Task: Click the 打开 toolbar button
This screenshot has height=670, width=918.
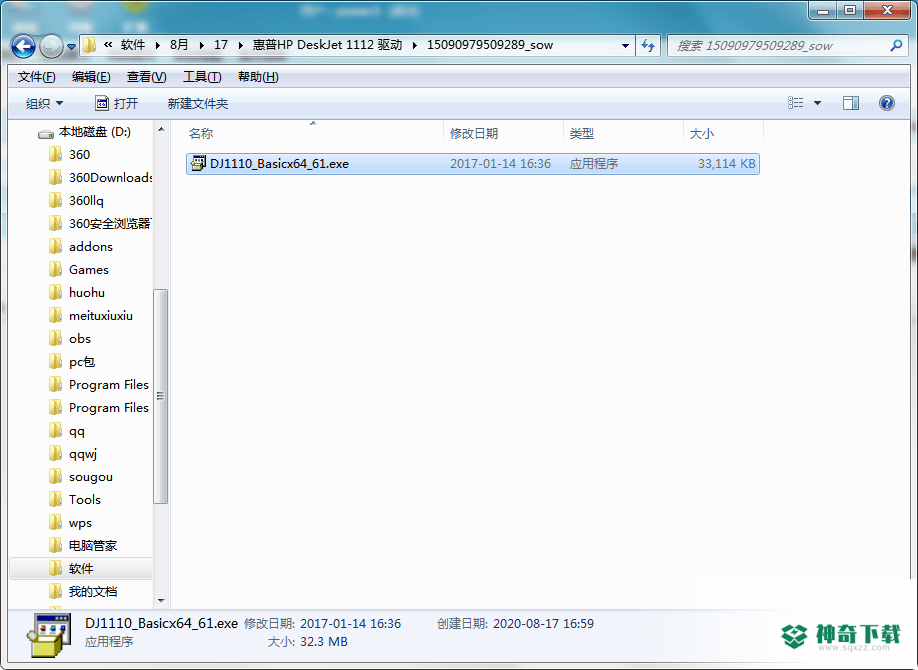Action: tap(117, 104)
